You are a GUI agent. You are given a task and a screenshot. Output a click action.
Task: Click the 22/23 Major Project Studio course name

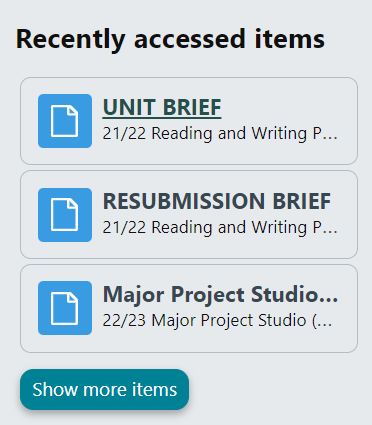[x=217, y=321]
